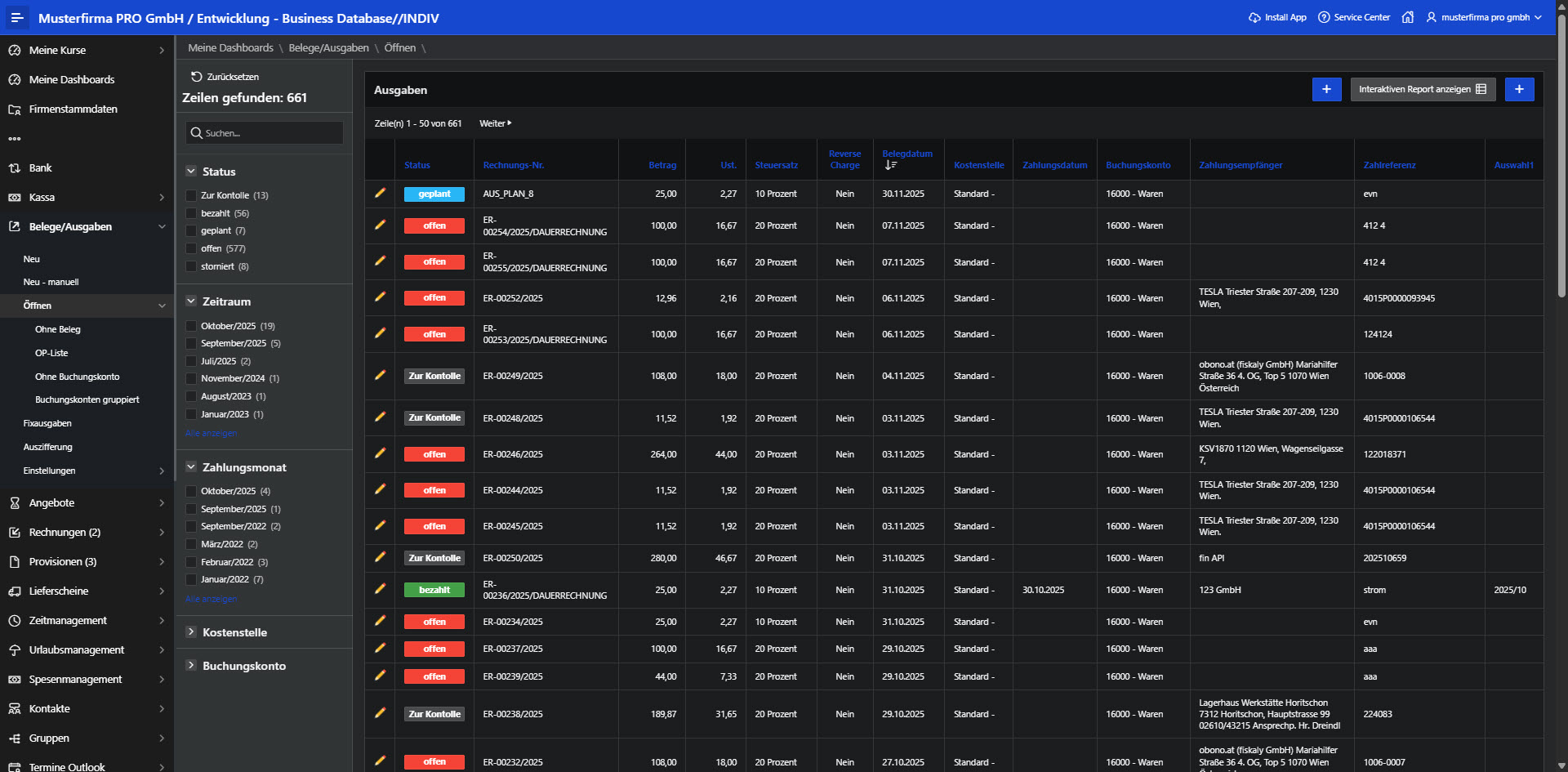Image resolution: width=1568 pixels, height=772 pixels.
Task: Open the musterfirma pro gmbh user dropdown
Action: point(1484,17)
